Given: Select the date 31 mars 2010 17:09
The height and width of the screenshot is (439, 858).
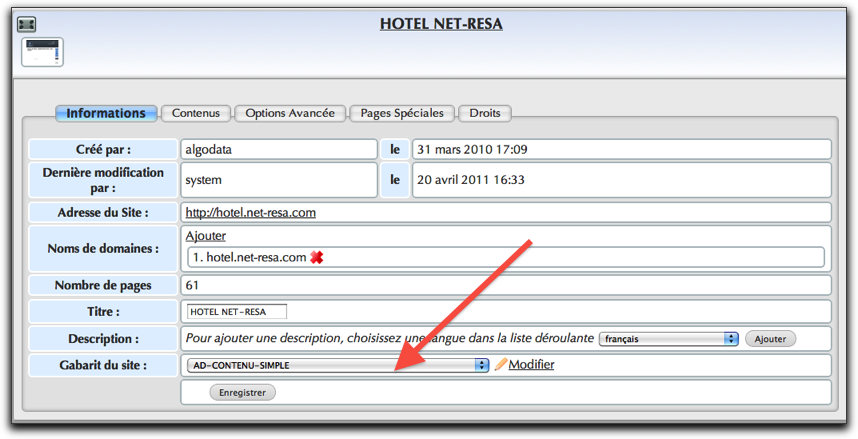Looking at the screenshot, I should coord(472,149).
